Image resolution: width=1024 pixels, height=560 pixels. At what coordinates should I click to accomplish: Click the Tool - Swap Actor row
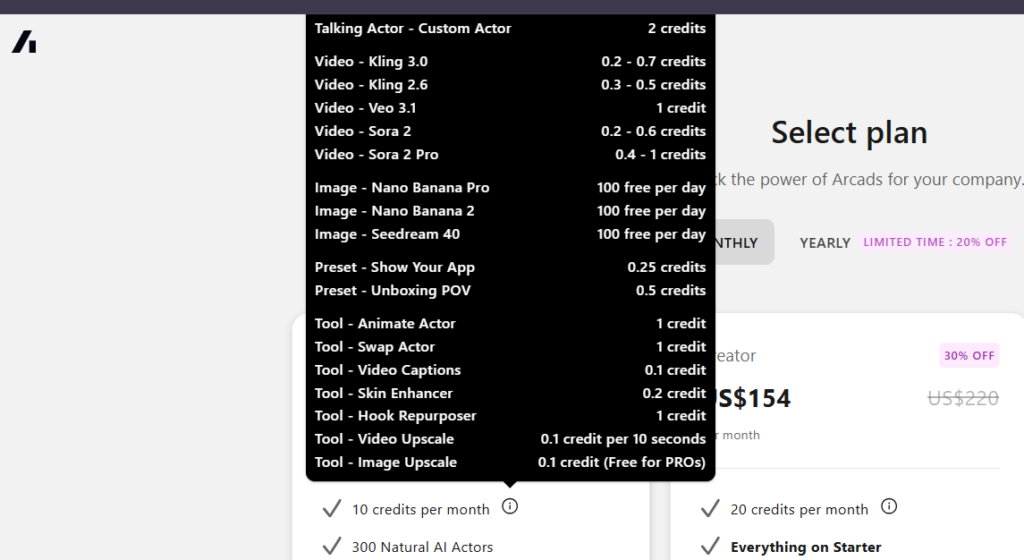tap(510, 347)
